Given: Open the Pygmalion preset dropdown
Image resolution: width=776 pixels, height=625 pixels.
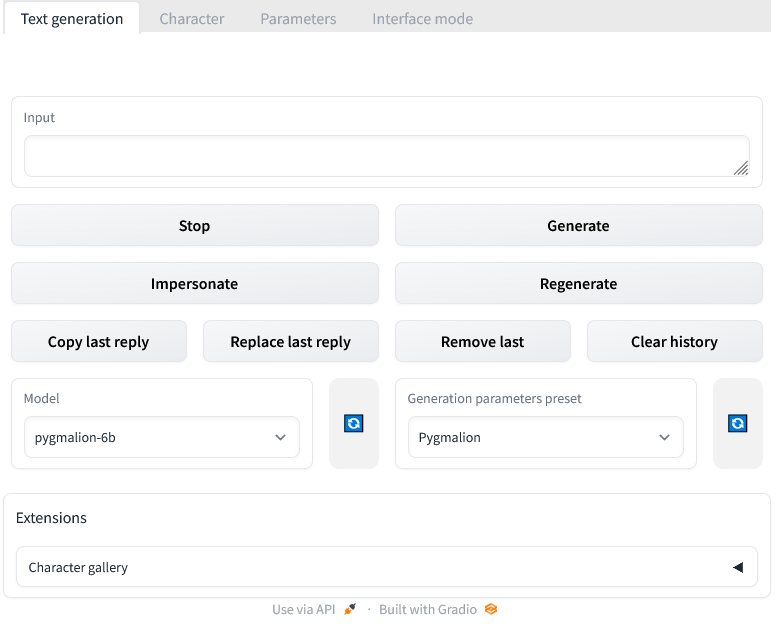Looking at the screenshot, I should (545, 437).
